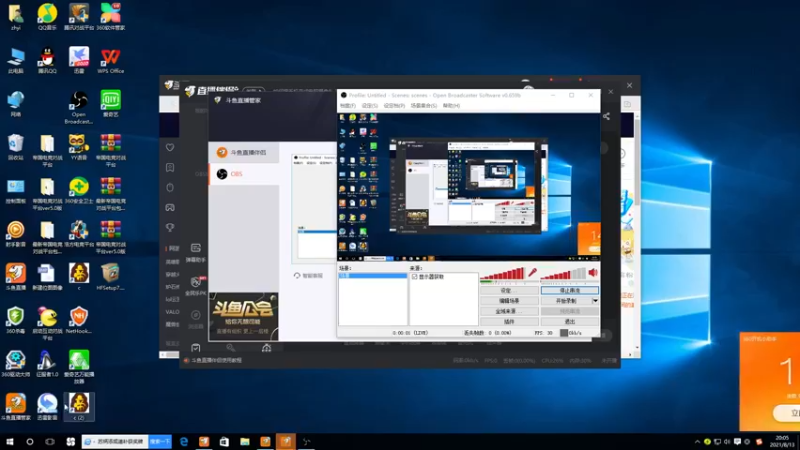Select the 斗鱼直播伴侣 tab in Douyu manager
Screen dimensions: 800x450
[244, 152]
